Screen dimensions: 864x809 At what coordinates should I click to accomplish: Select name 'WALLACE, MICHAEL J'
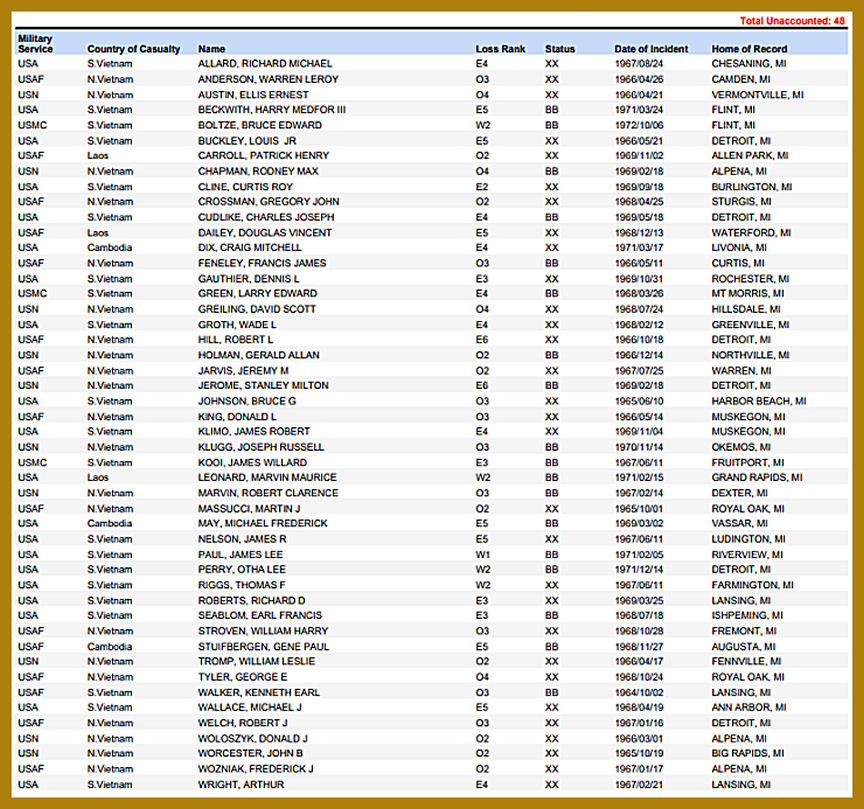click(x=250, y=708)
